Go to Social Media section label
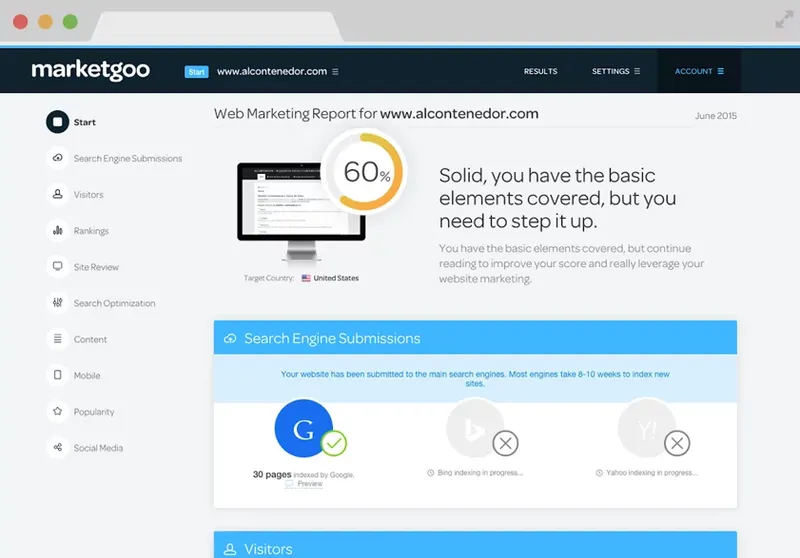This screenshot has width=800, height=558. point(98,448)
